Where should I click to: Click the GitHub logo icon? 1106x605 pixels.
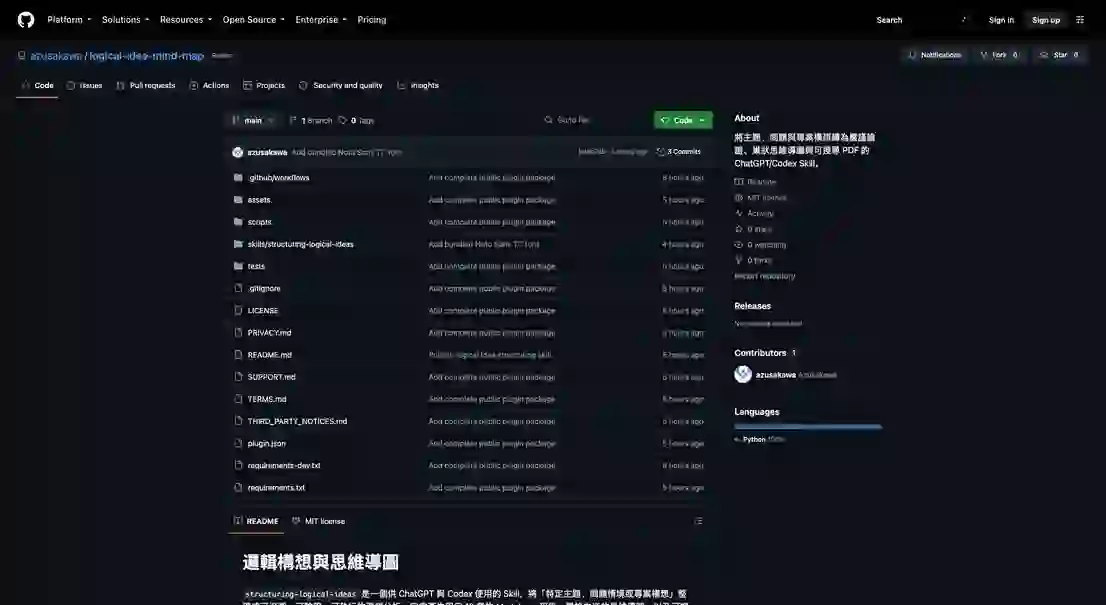pyautogui.click(x=26, y=20)
